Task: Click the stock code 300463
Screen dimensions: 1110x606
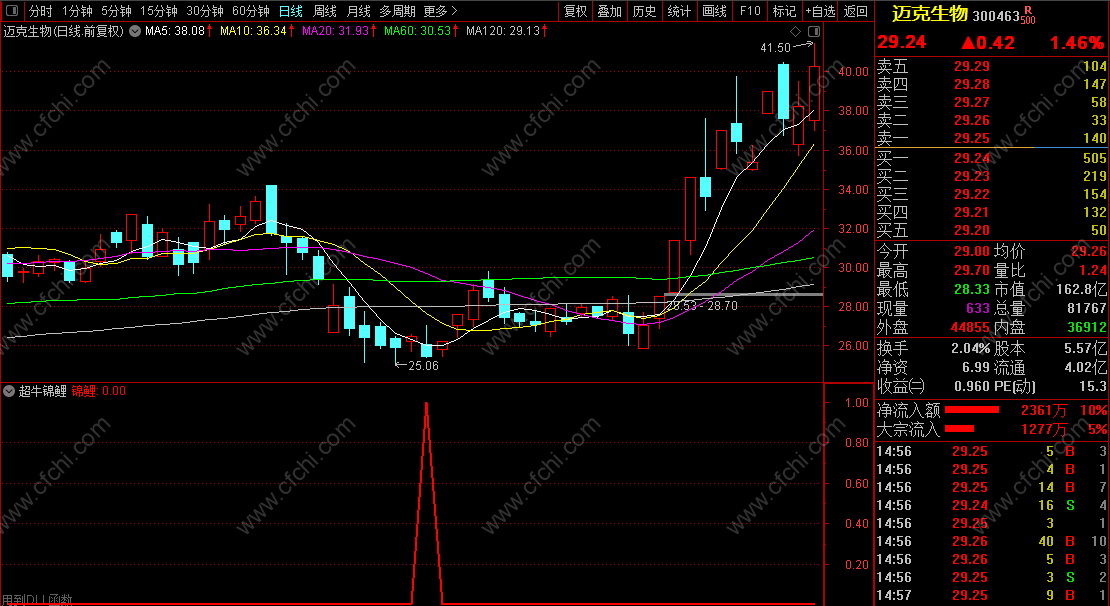Action: (997, 16)
